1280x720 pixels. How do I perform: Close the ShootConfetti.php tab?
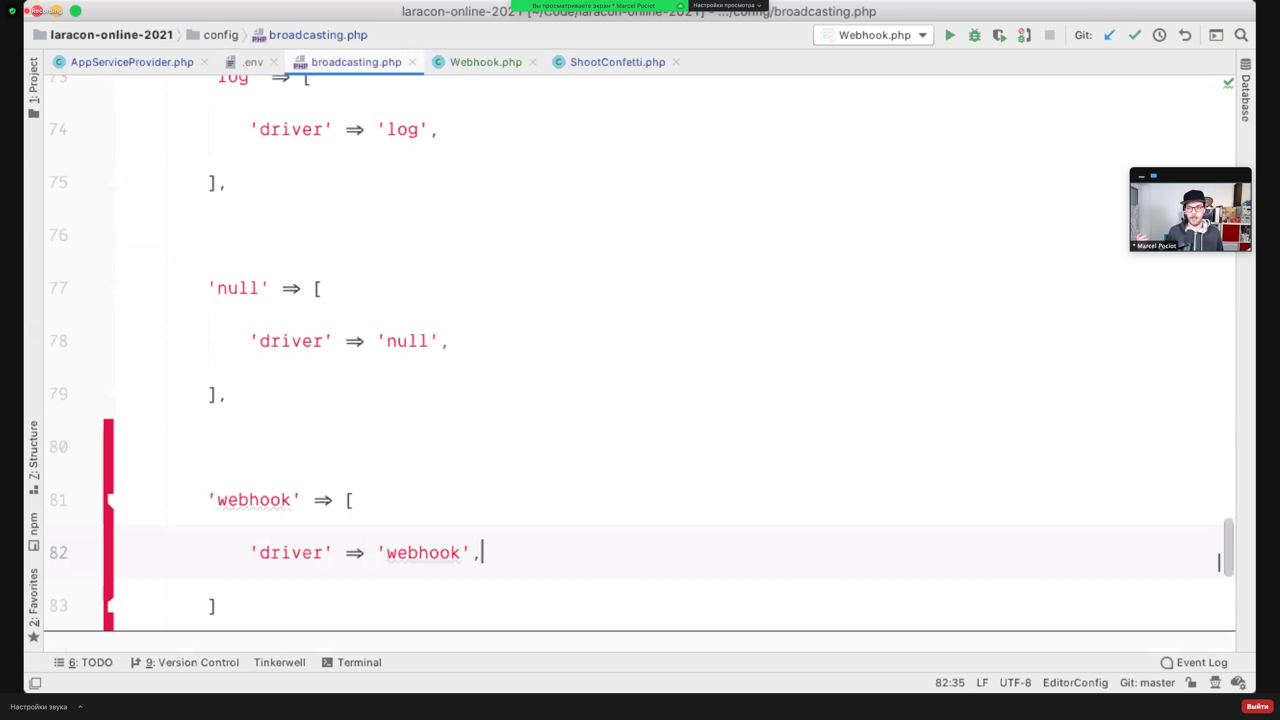pos(676,62)
